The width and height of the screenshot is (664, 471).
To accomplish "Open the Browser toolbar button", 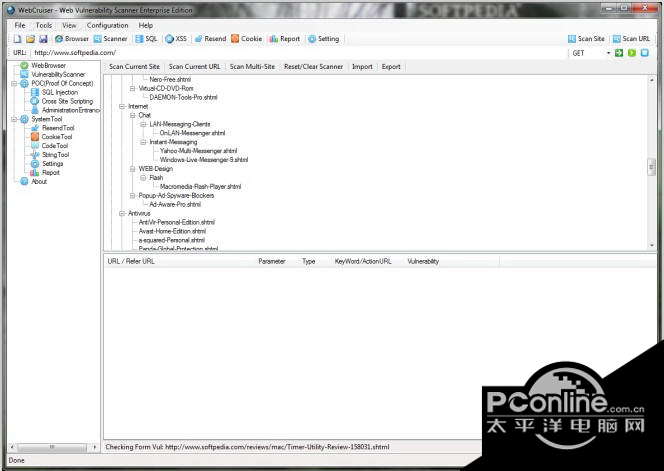I will (72, 39).
